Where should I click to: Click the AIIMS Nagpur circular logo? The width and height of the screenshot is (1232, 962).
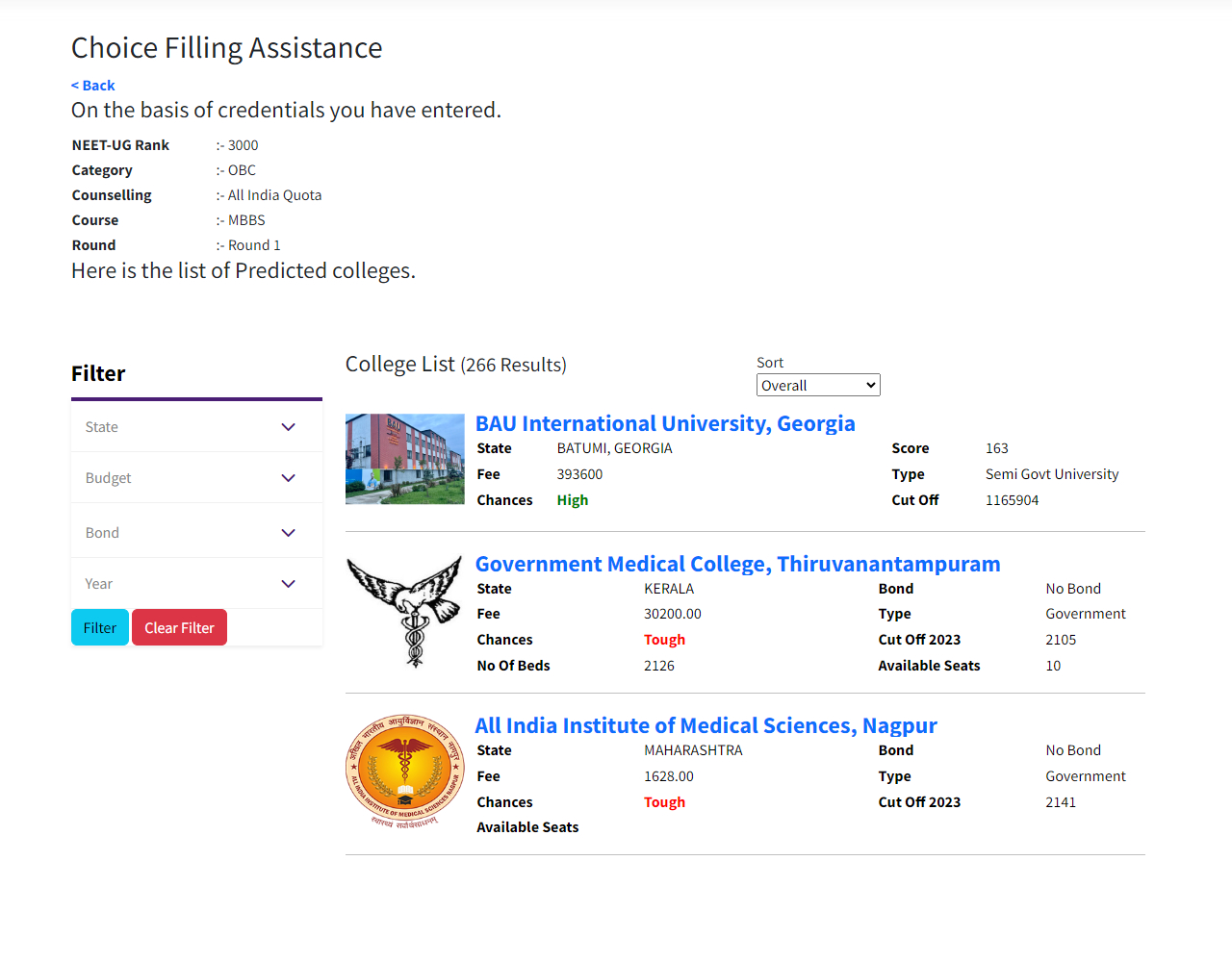click(x=404, y=771)
